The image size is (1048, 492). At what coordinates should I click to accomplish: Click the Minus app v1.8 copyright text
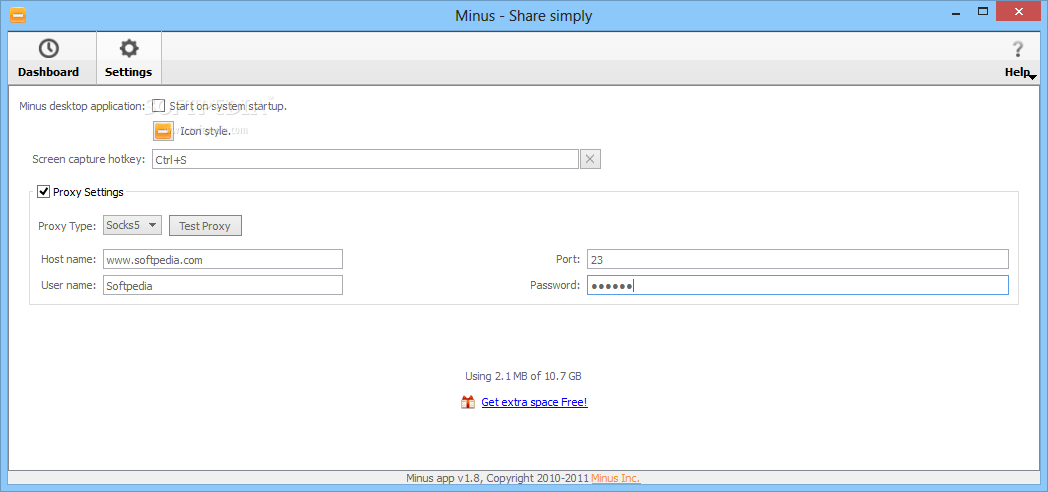(497, 478)
